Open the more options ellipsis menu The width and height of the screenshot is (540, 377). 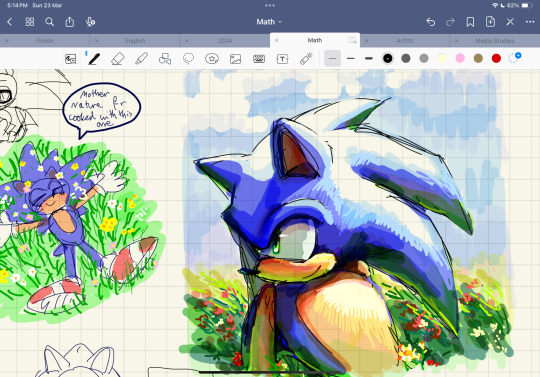pos(530,22)
